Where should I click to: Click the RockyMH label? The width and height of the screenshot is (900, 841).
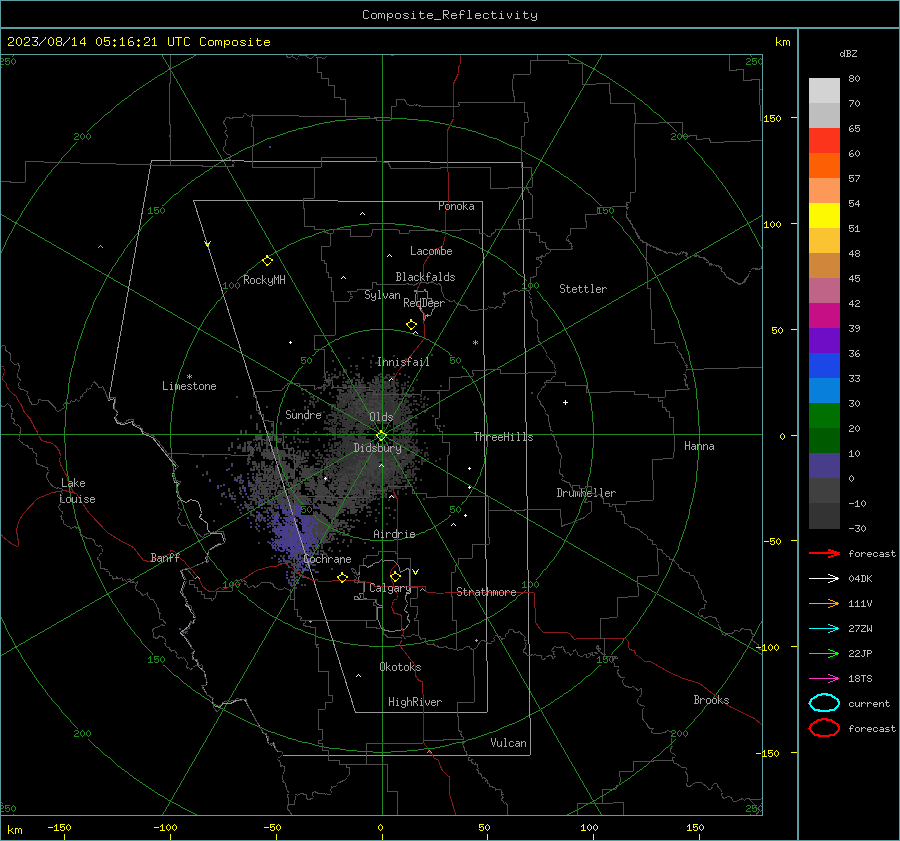point(264,280)
